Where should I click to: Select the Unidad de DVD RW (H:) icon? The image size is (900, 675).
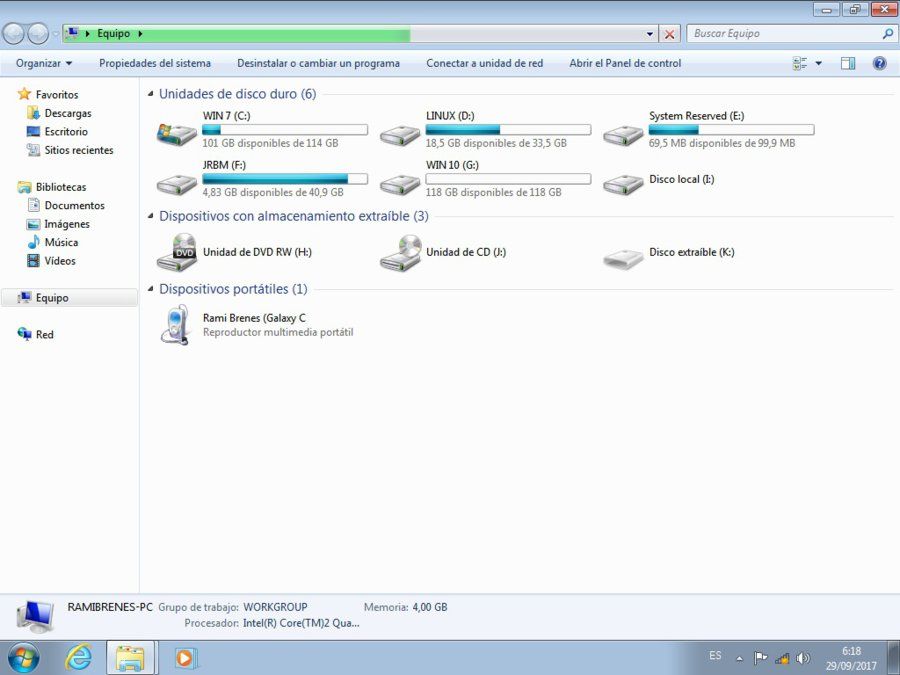(x=177, y=253)
